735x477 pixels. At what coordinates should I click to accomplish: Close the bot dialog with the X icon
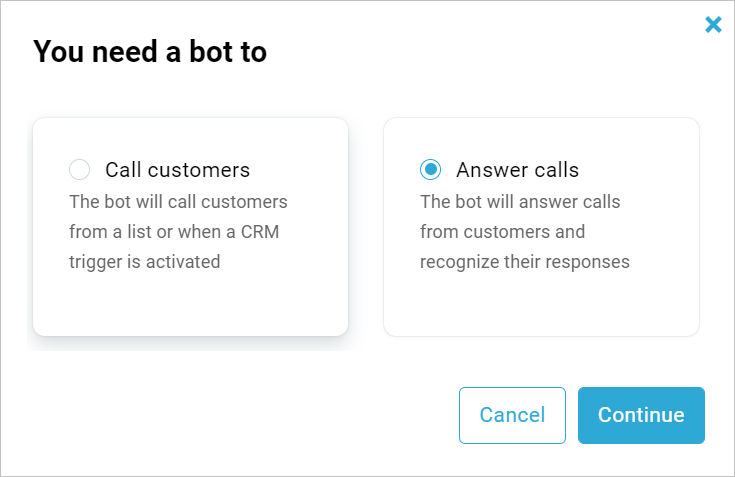[713, 25]
